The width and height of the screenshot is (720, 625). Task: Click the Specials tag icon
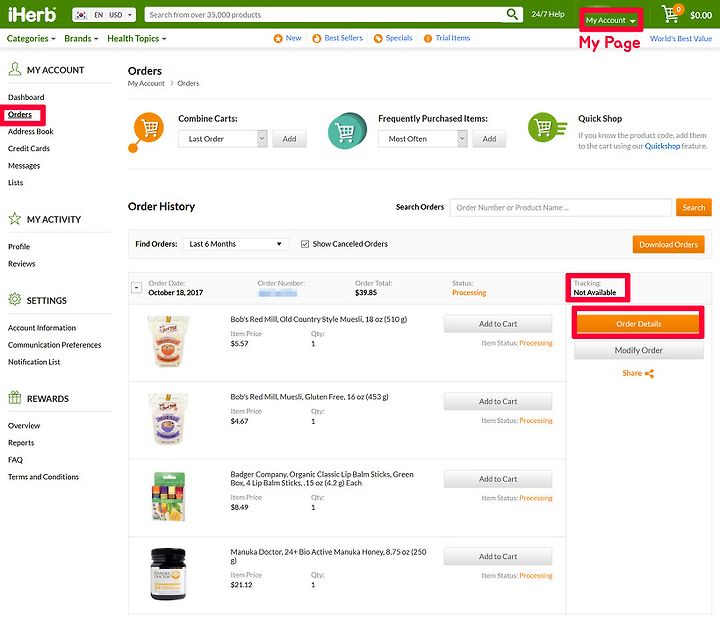click(378, 39)
